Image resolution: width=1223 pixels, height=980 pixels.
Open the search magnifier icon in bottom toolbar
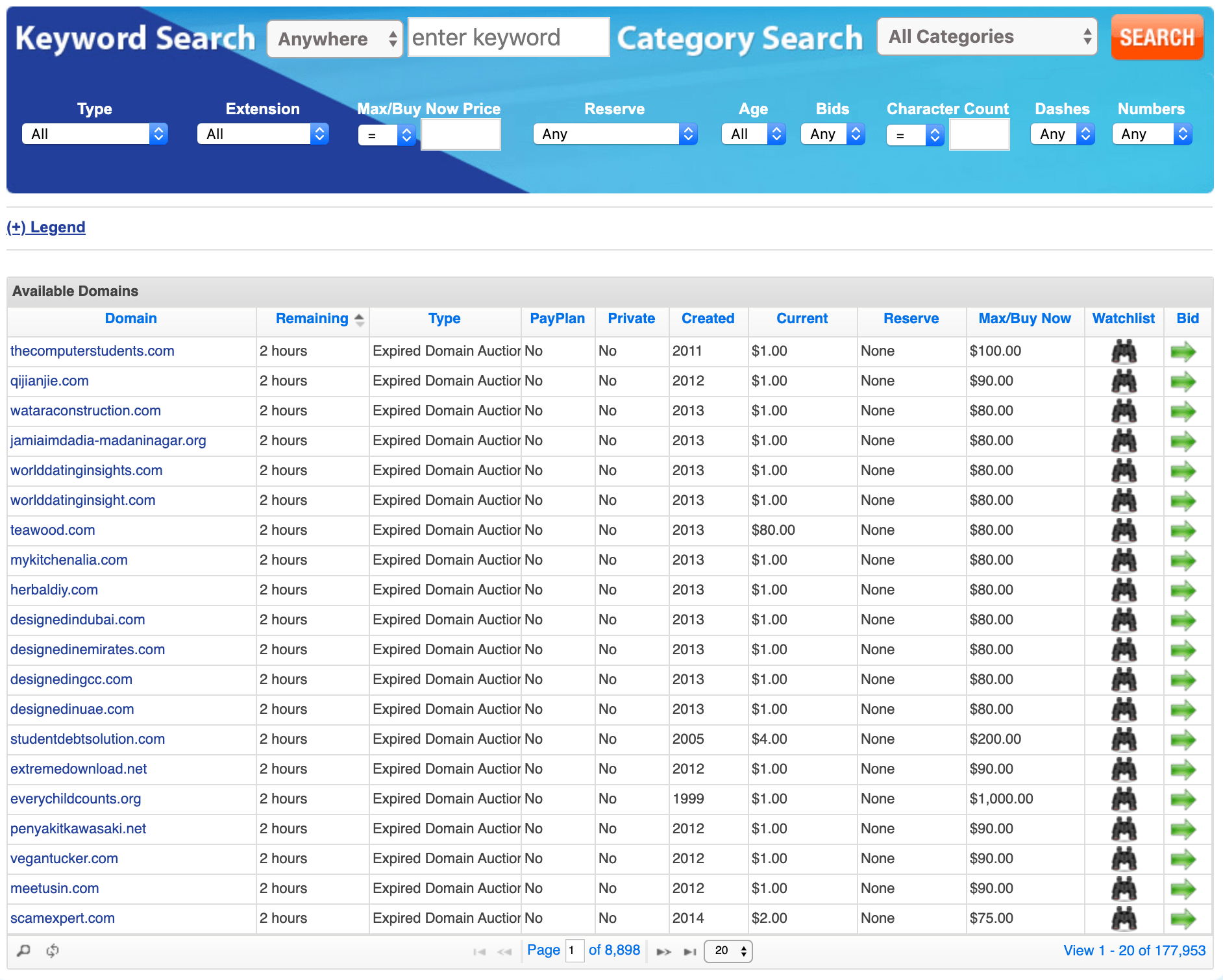pyautogui.click(x=23, y=950)
